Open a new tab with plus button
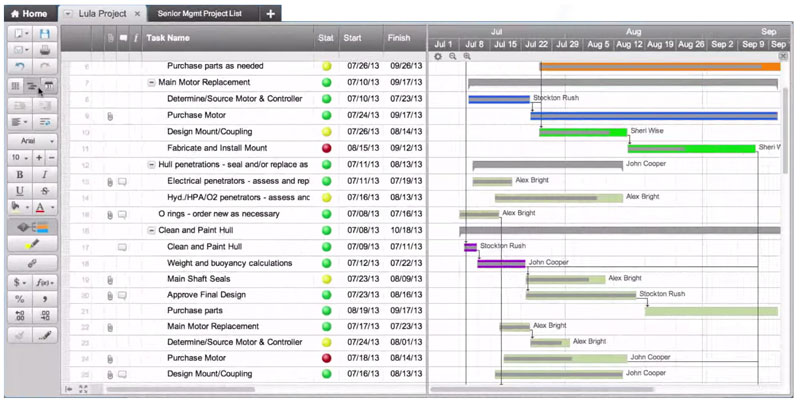Viewport: 800px width, 404px height. pyautogui.click(x=270, y=14)
